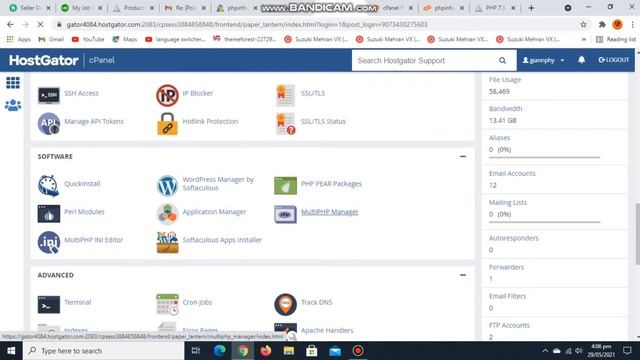This screenshot has width=640, height=360.
Task: Click the User Manager people icon
Action: (13, 105)
